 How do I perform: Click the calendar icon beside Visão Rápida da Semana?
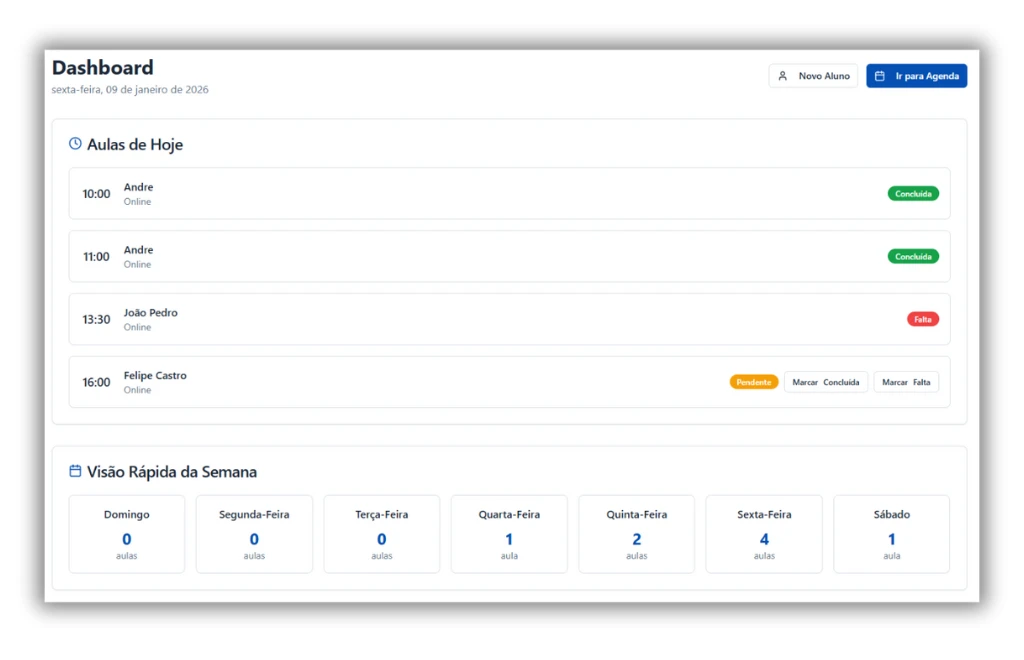(x=75, y=471)
